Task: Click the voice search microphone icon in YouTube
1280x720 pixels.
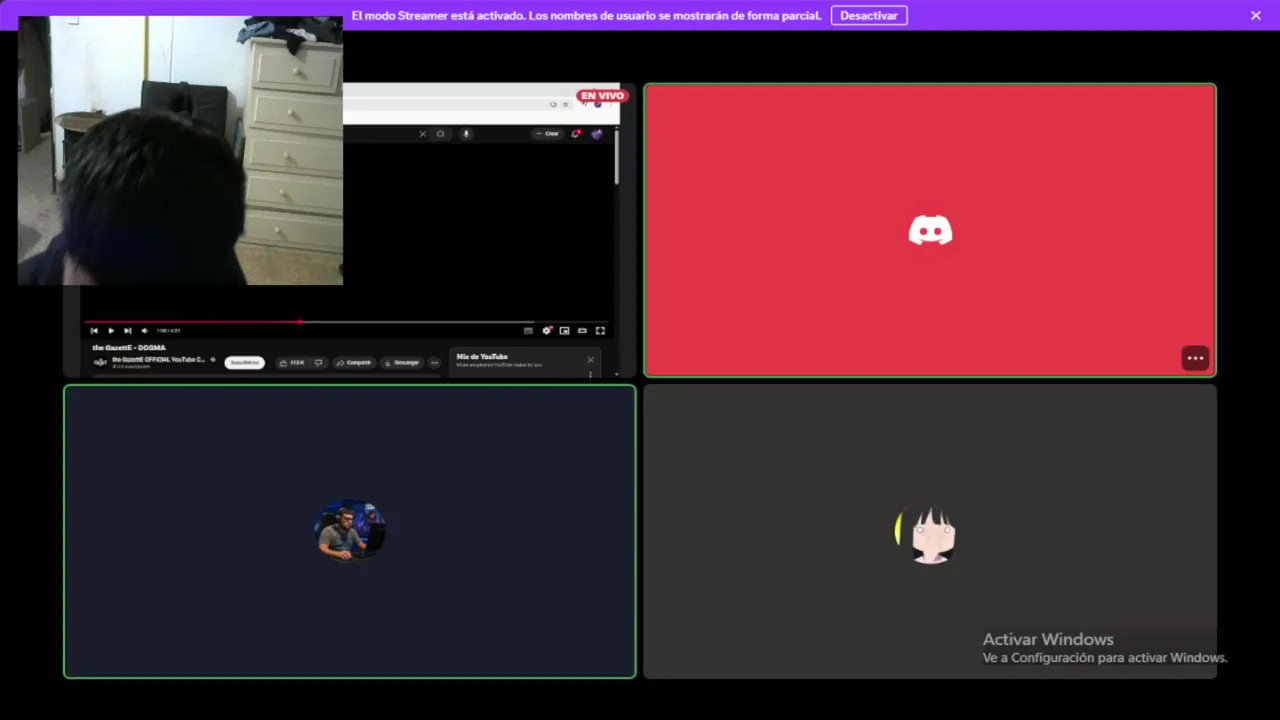Action: [x=465, y=134]
